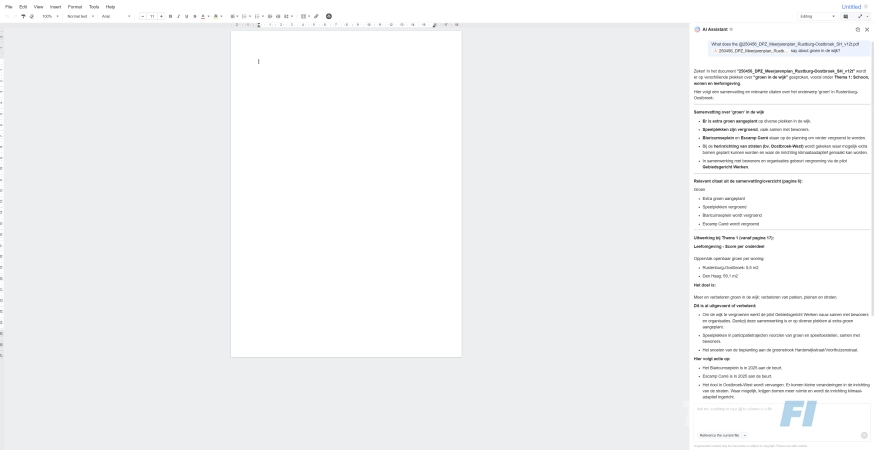The height and width of the screenshot is (450, 875).
Task: Open the Format menu
Action: pos(75,6)
